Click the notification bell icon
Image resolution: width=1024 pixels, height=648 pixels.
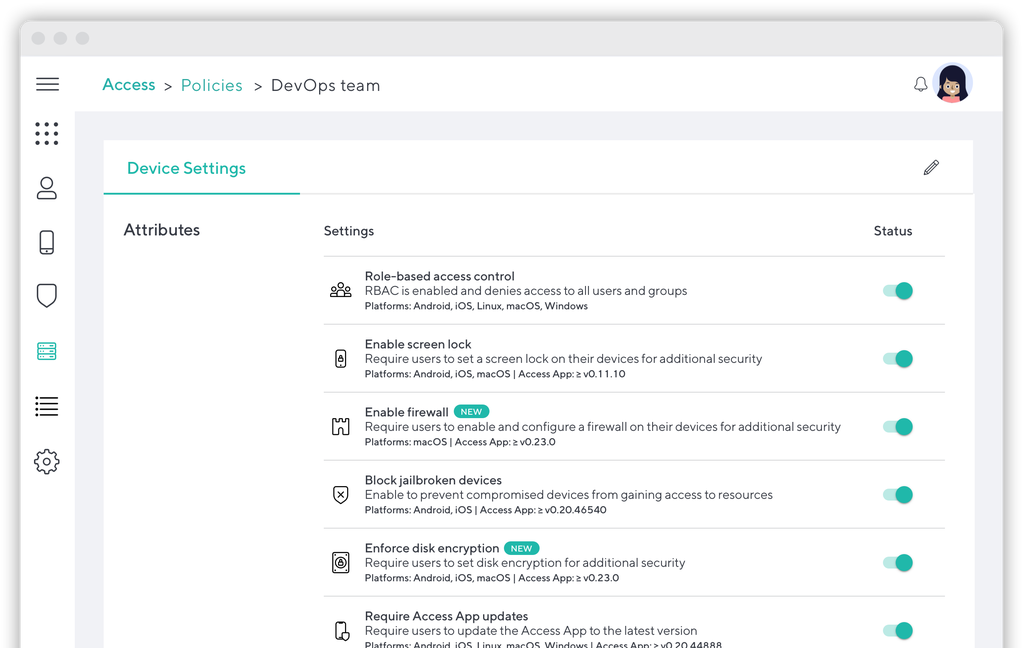921,85
